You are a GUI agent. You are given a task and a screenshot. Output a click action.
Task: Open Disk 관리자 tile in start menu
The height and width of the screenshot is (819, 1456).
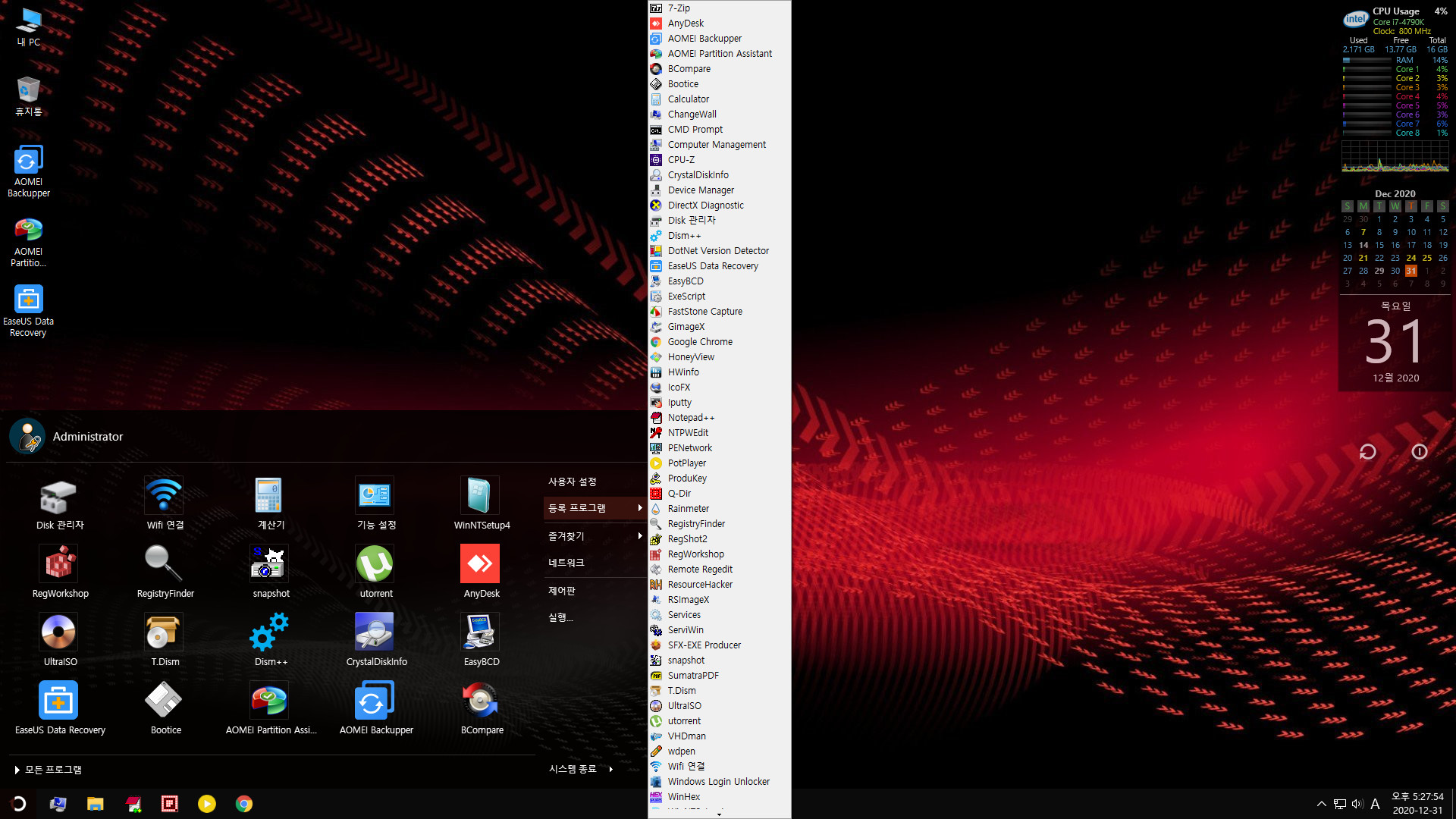60,504
